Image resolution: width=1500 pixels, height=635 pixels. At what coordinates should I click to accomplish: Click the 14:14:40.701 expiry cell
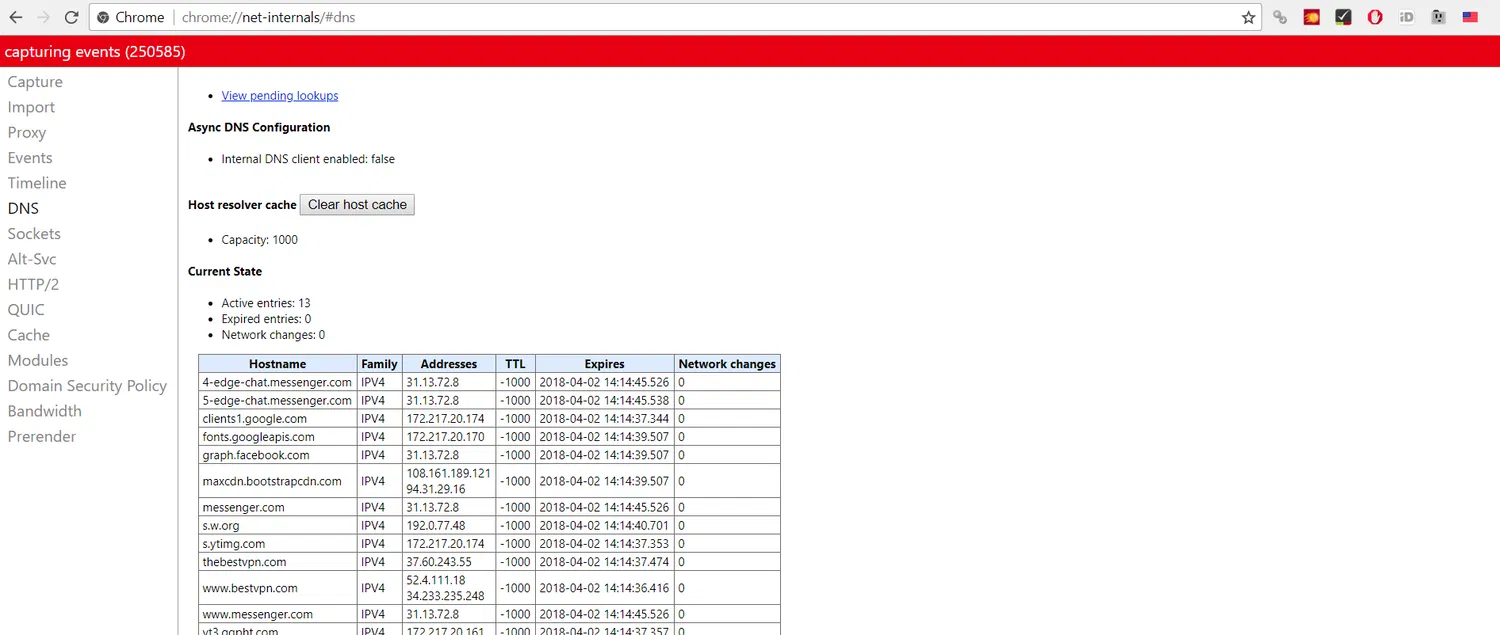tap(605, 525)
